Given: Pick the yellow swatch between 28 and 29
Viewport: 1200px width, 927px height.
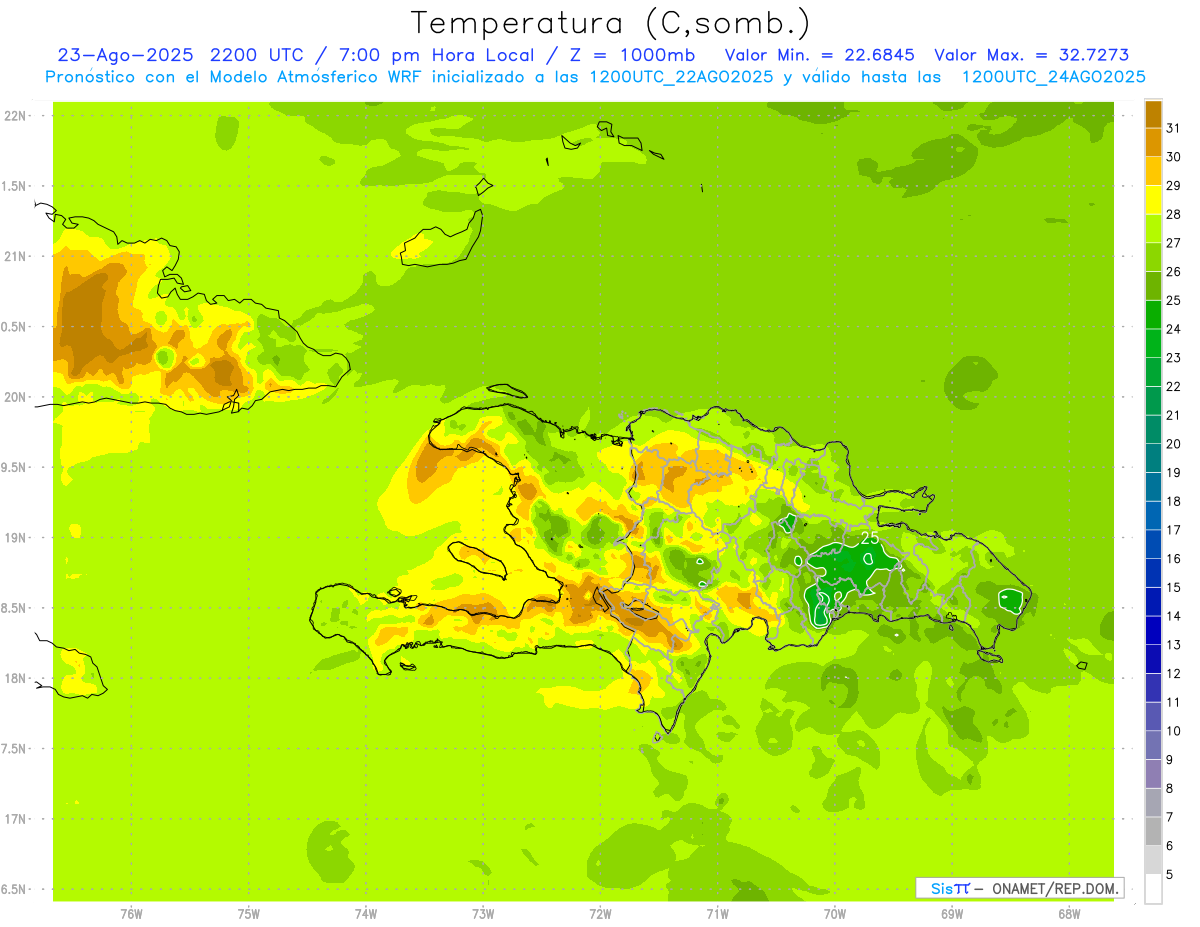Looking at the screenshot, I should [x=1153, y=200].
